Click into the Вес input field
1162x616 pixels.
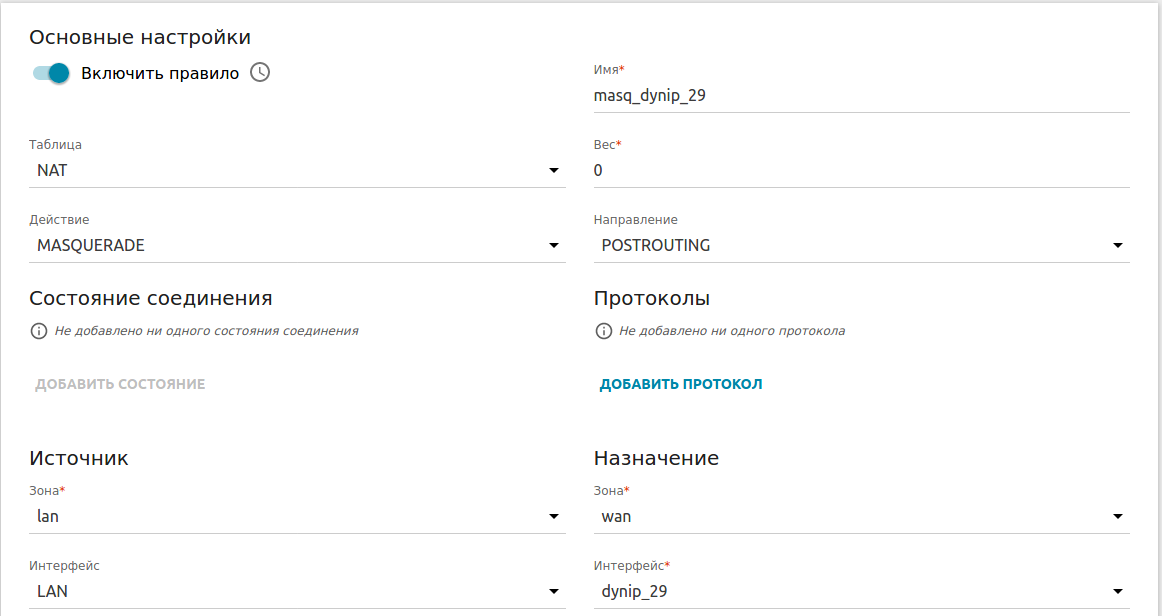(860, 171)
